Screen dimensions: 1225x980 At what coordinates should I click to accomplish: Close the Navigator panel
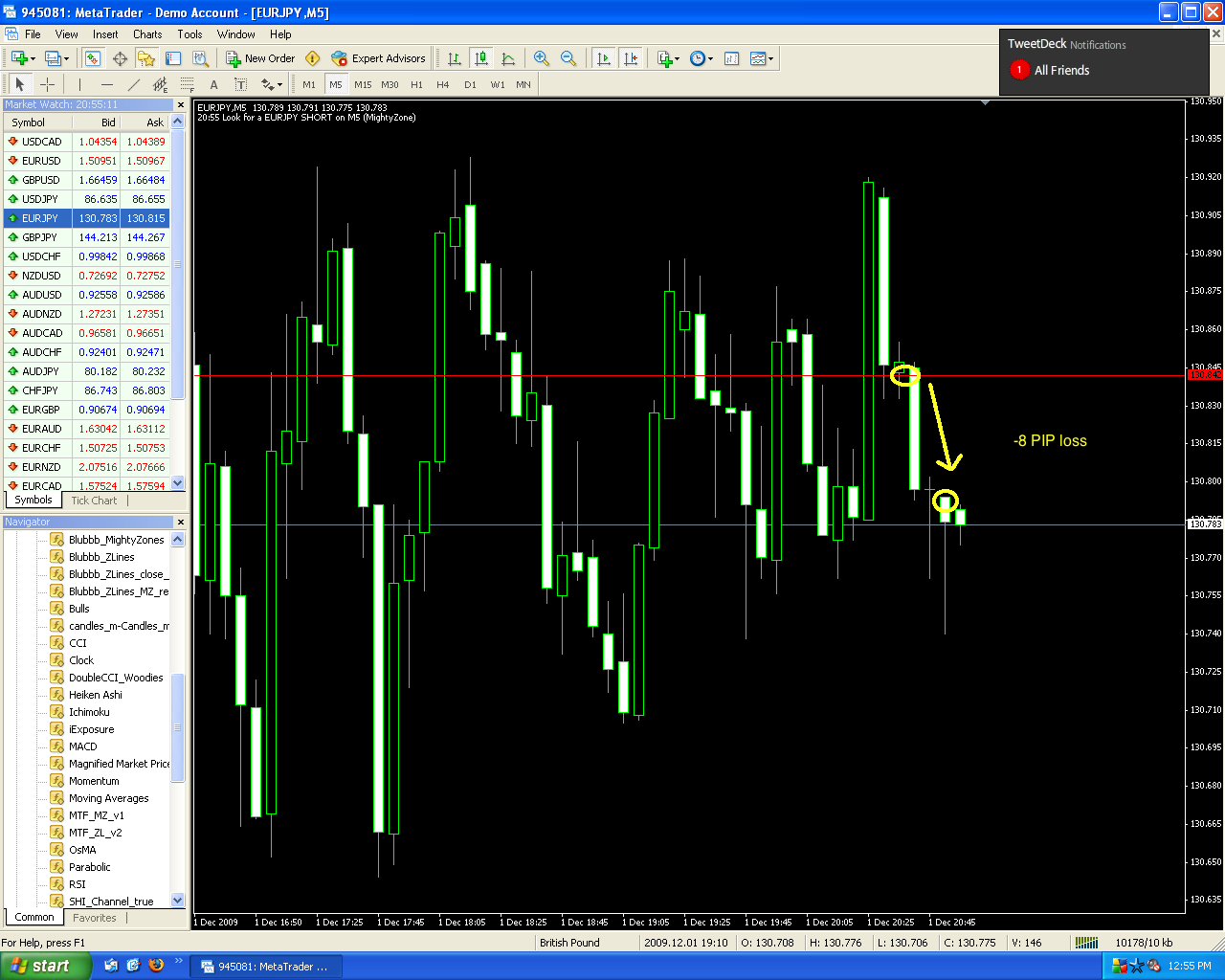180,522
